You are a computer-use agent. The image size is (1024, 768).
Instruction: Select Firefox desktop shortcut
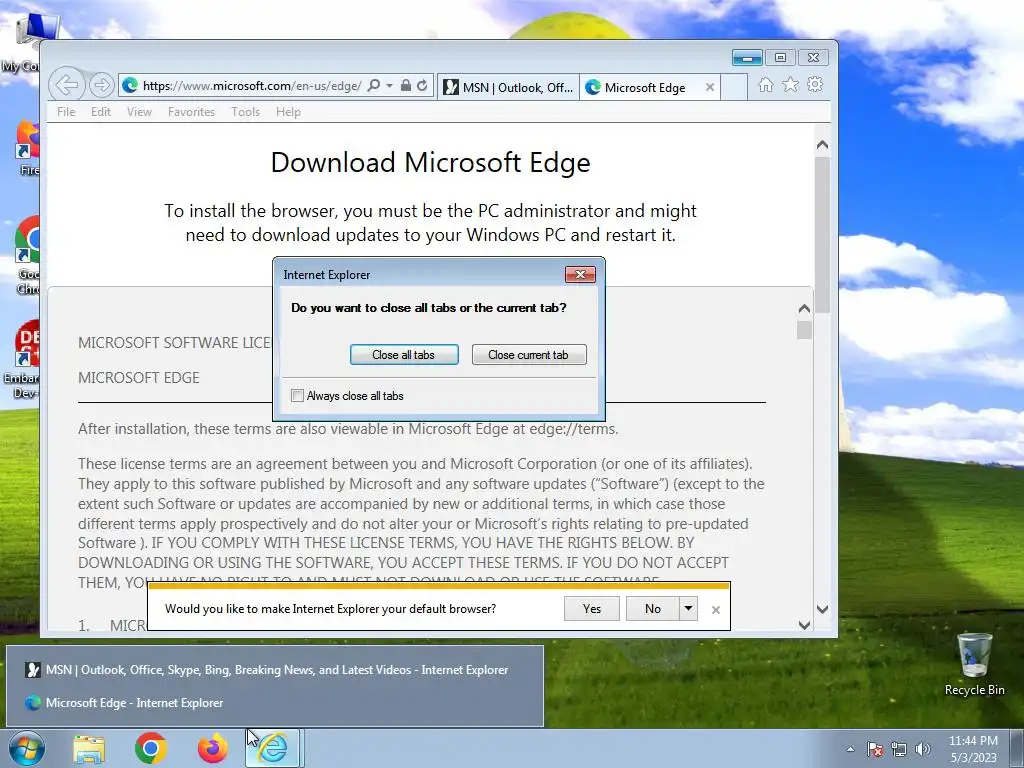click(x=29, y=149)
